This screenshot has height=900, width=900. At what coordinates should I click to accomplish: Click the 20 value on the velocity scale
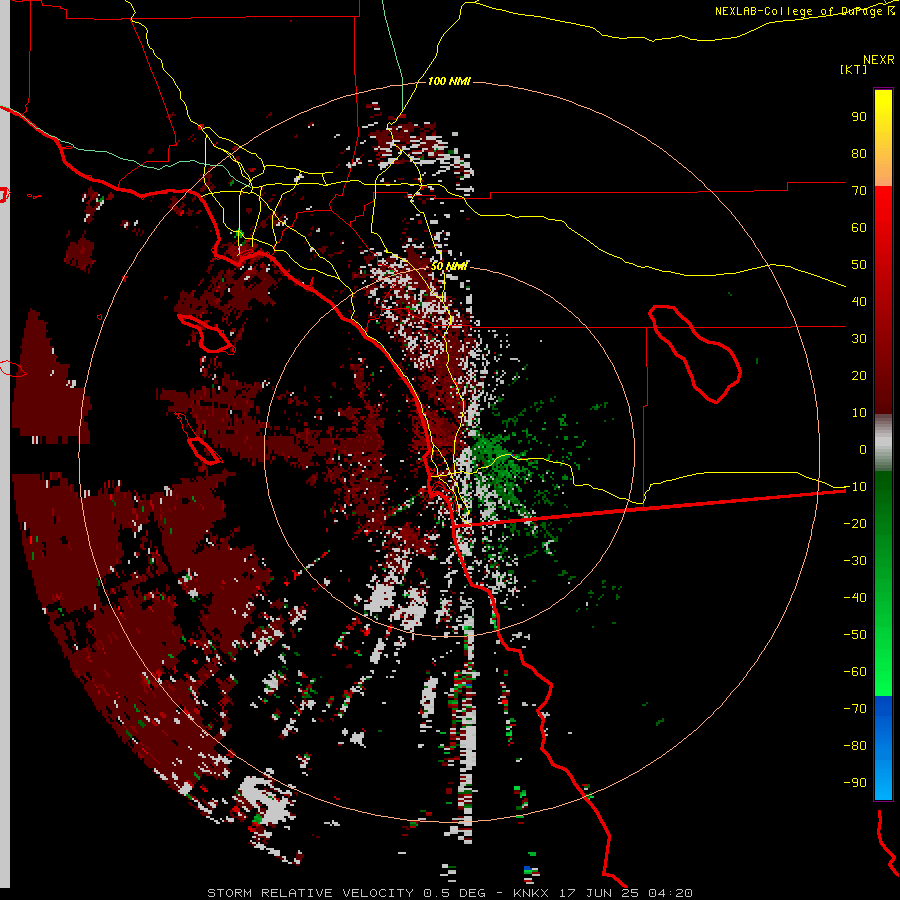pos(859,375)
